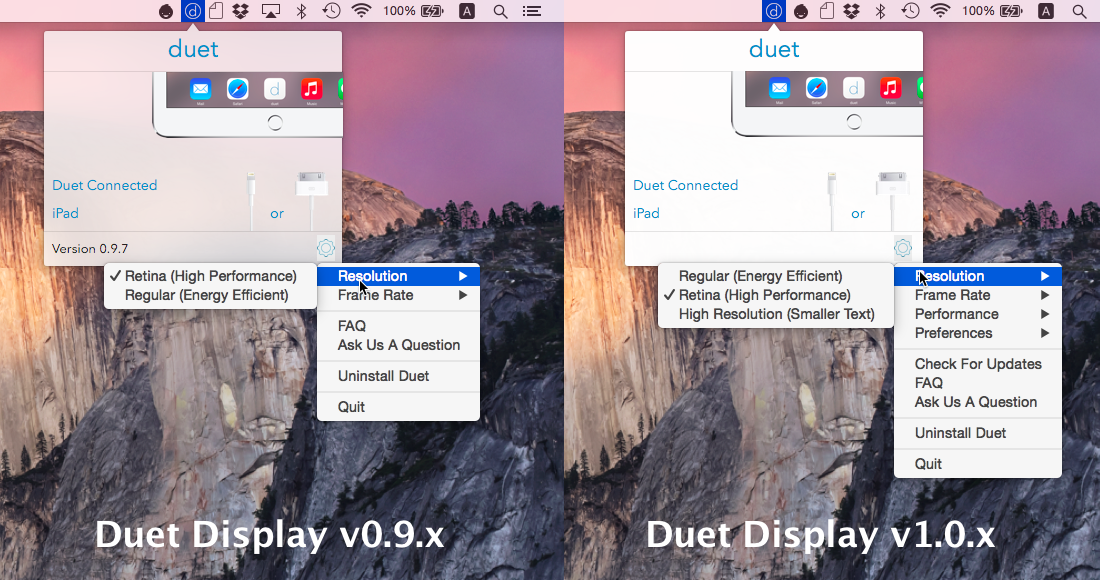The image size is (1100, 580).
Task: Expand Performance submenu in v1.0 menu
Action: point(978,314)
